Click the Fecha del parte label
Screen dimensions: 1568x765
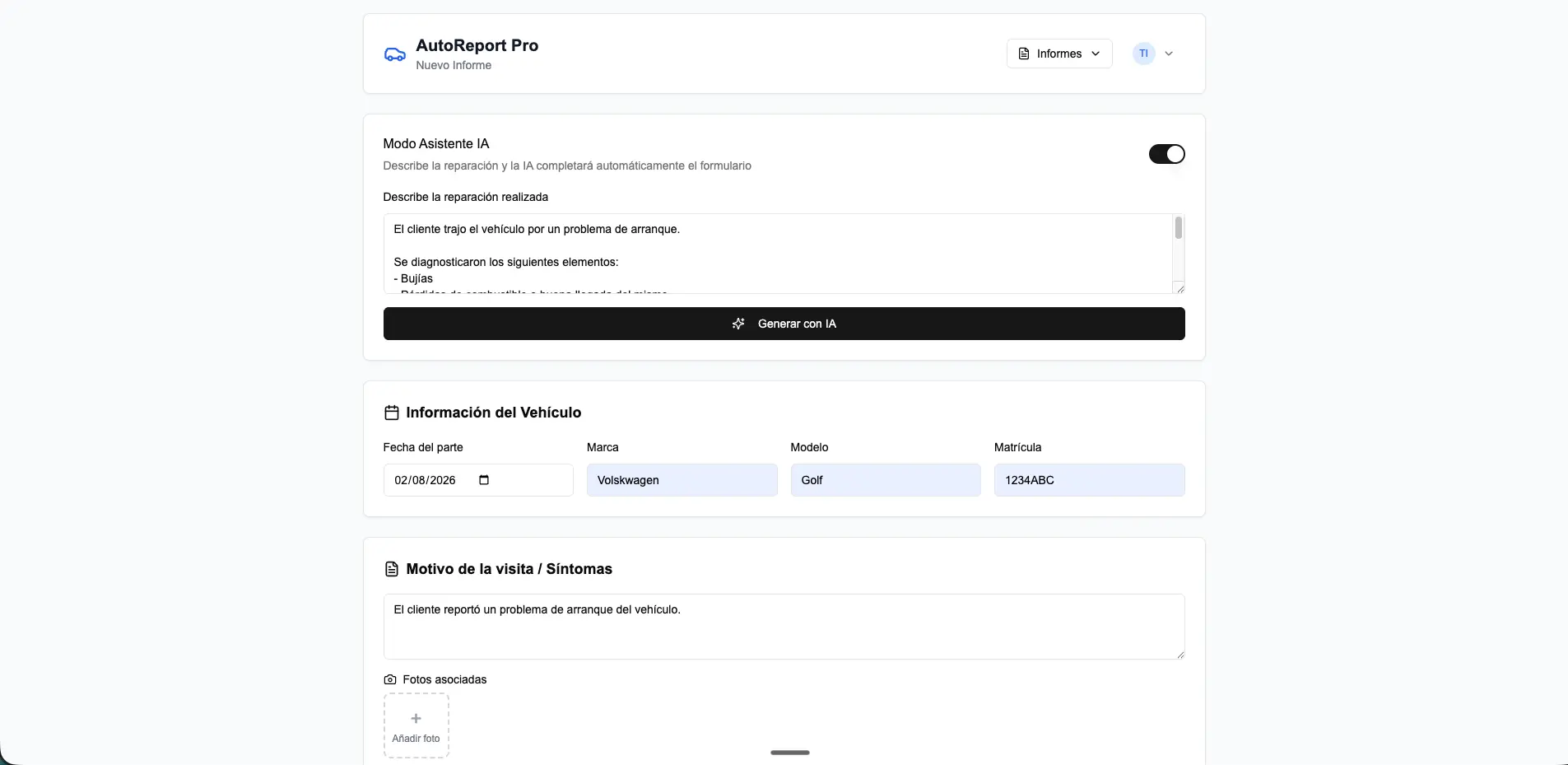click(x=423, y=447)
